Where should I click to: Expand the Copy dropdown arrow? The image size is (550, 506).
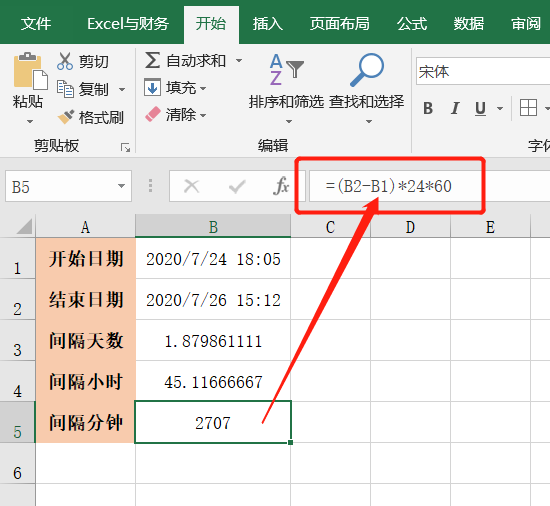click(x=122, y=89)
